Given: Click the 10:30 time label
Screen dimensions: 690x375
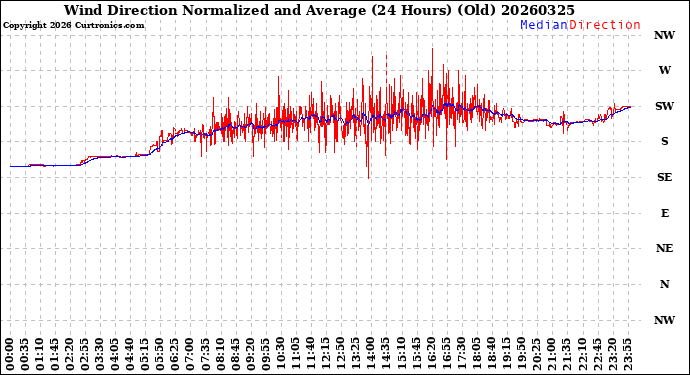Looking at the screenshot, I should pos(281,354).
